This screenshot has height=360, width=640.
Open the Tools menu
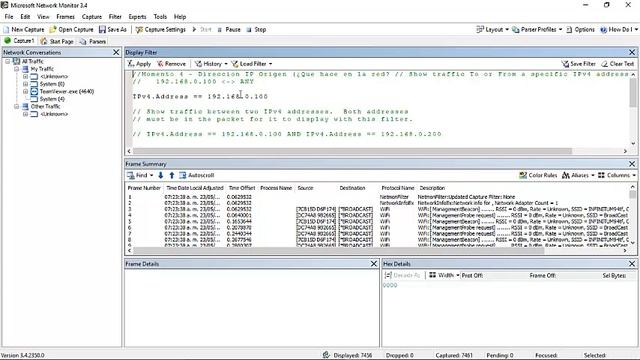(160, 17)
